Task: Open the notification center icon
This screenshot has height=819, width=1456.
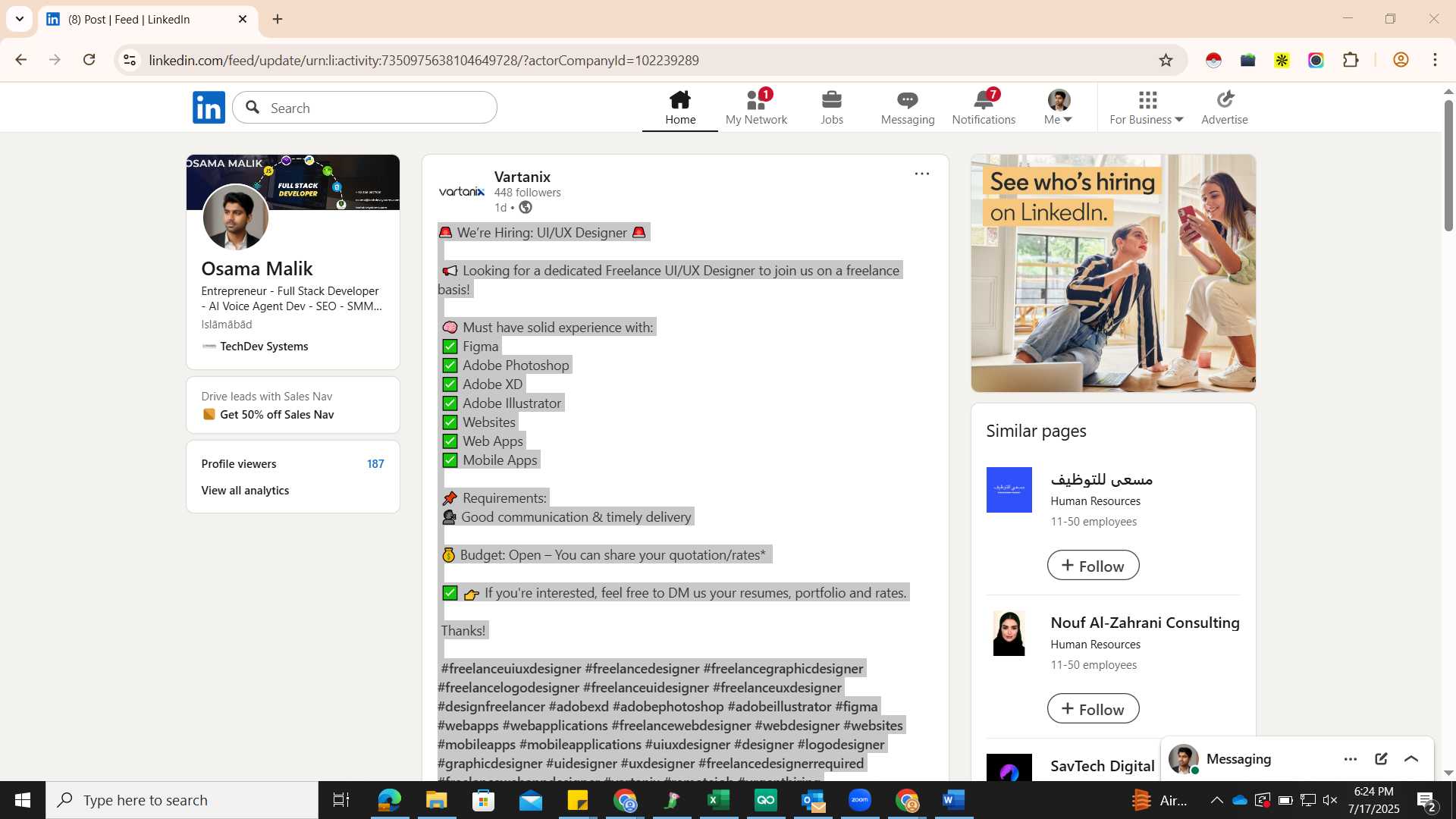Action: click(x=1426, y=800)
